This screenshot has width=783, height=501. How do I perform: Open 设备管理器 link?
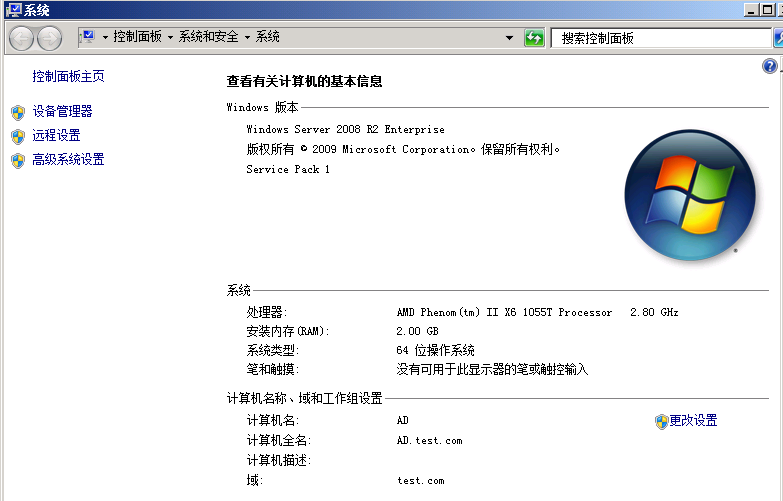click(62, 111)
